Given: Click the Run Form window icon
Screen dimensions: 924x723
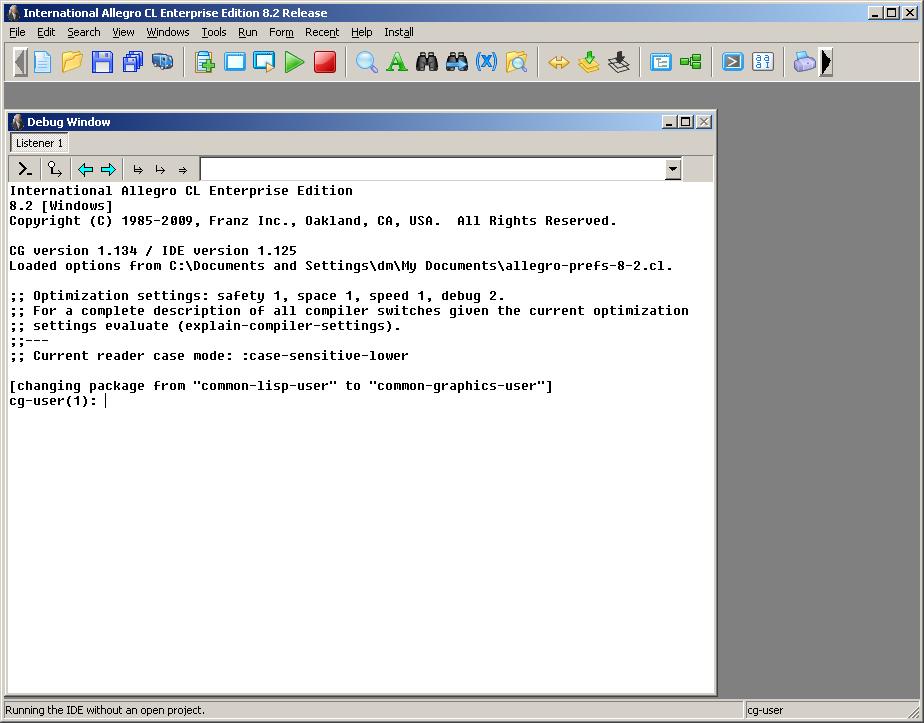Looking at the screenshot, I should point(264,62).
